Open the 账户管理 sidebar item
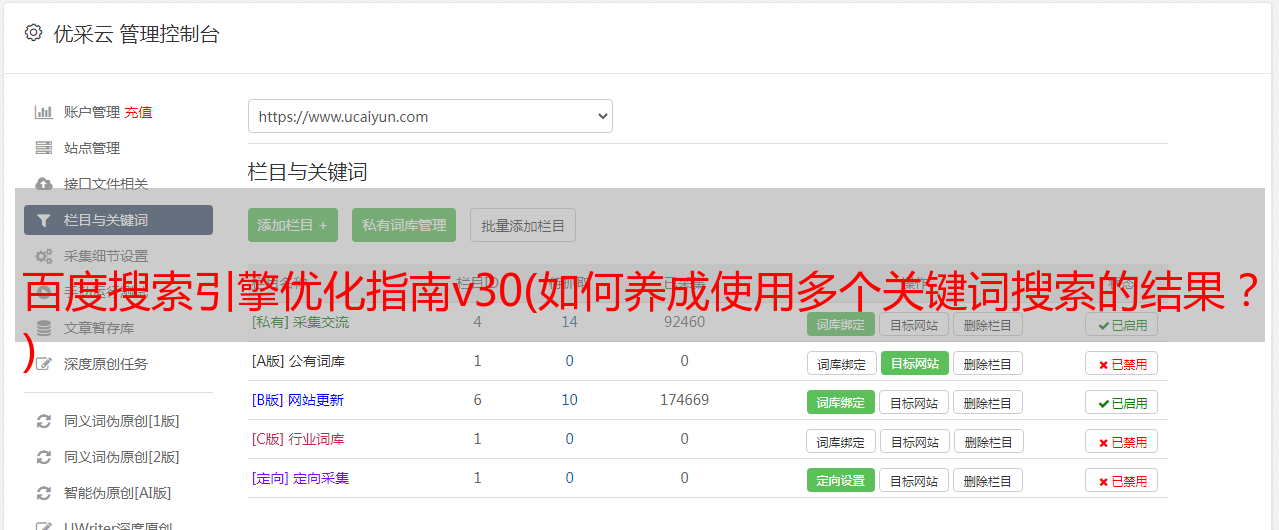 pos(92,112)
